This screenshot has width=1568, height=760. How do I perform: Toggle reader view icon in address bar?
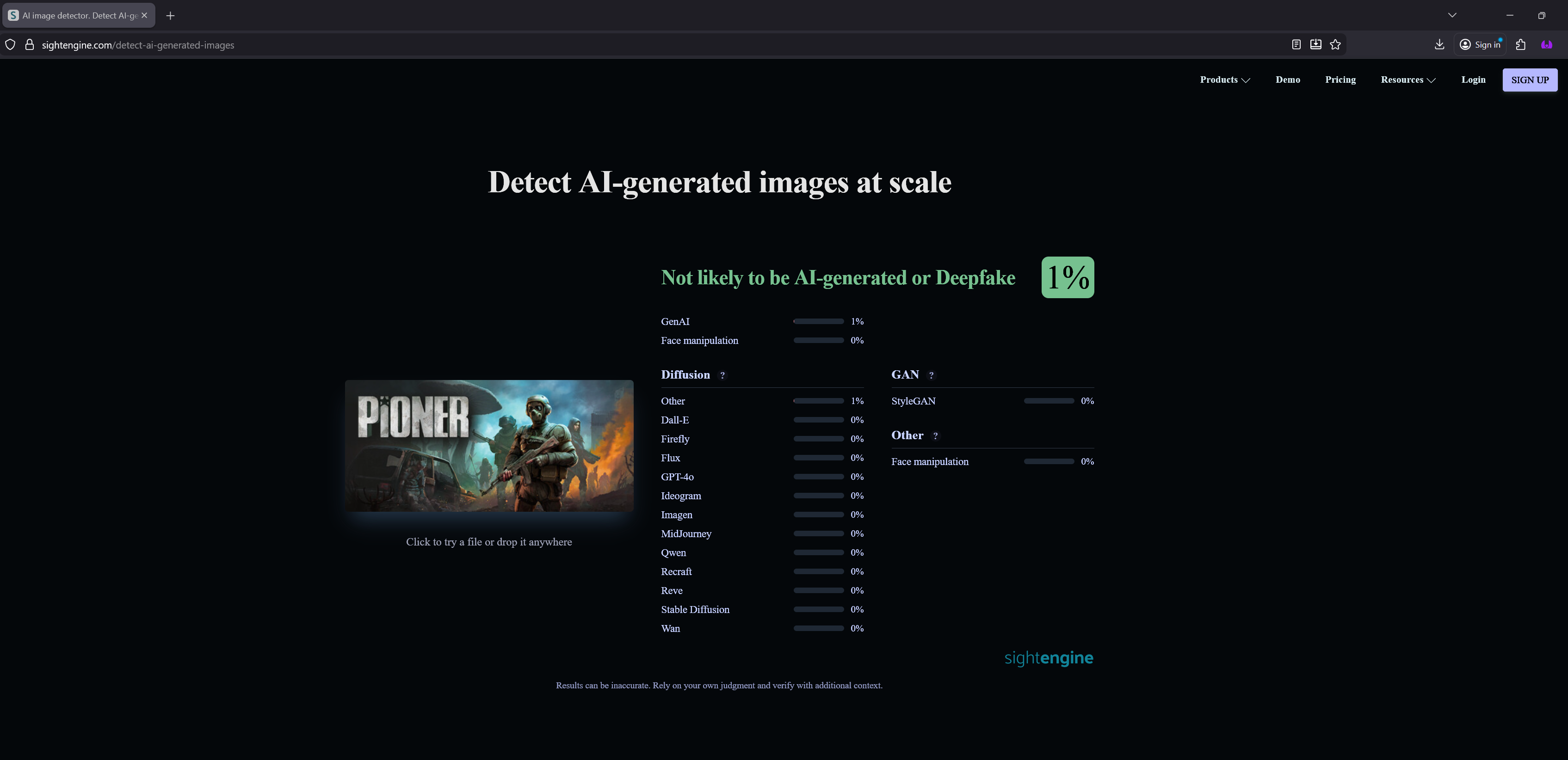[1296, 44]
